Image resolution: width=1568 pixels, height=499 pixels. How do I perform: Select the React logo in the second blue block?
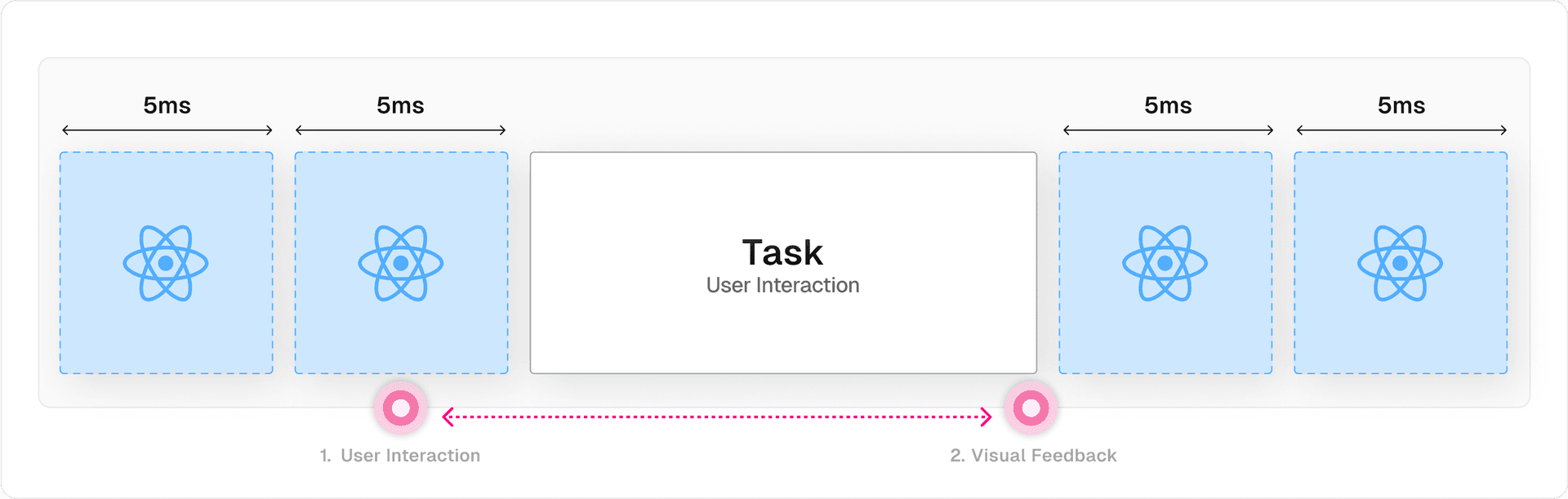click(x=401, y=263)
